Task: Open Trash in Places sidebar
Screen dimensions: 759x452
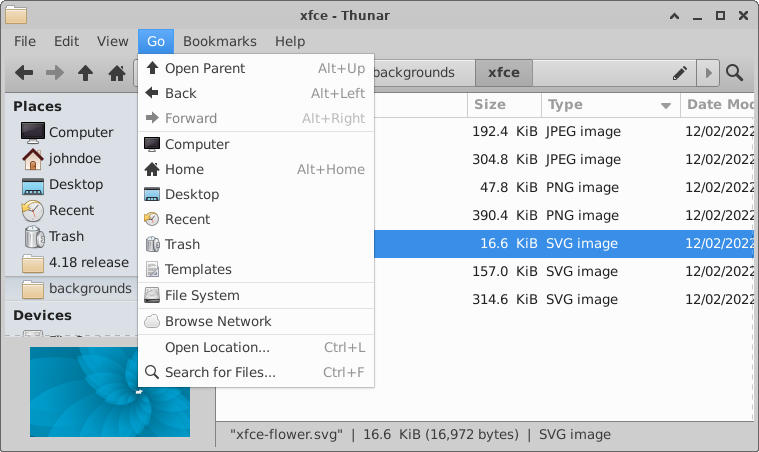Action: [71, 237]
